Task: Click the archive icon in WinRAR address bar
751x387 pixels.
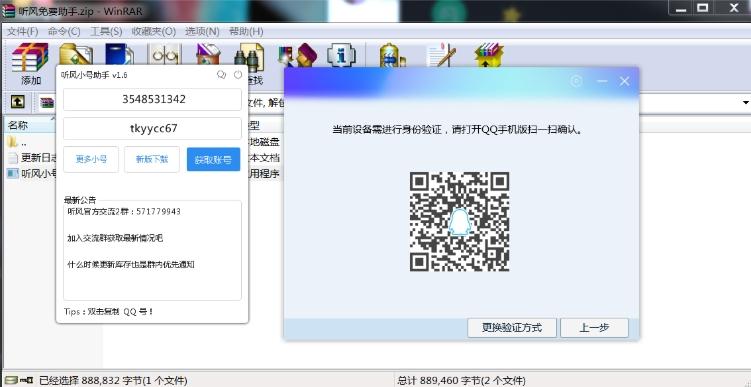Action: [x=47, y=102]
